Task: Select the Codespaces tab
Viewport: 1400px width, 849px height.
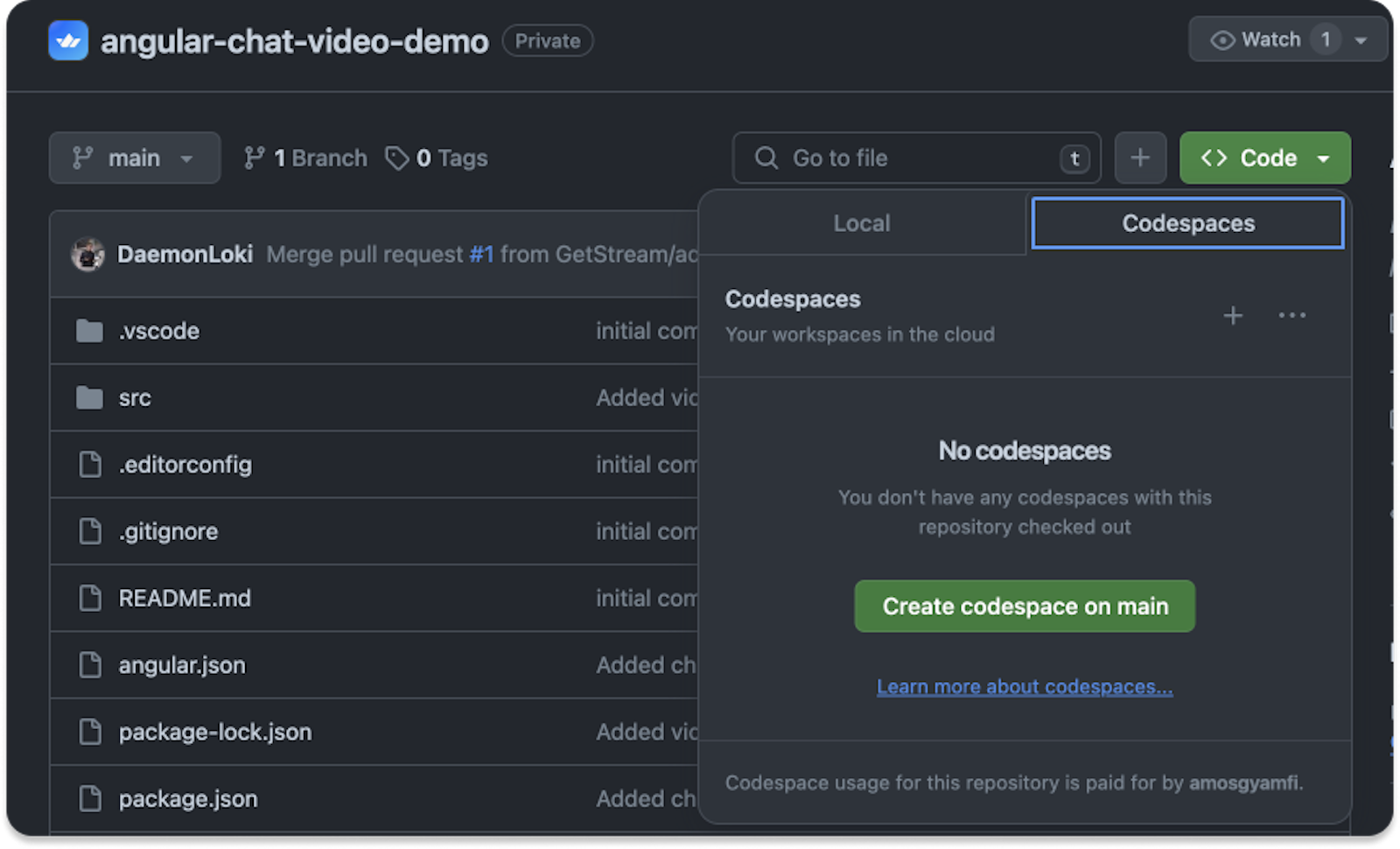Action: [1186, 223]
